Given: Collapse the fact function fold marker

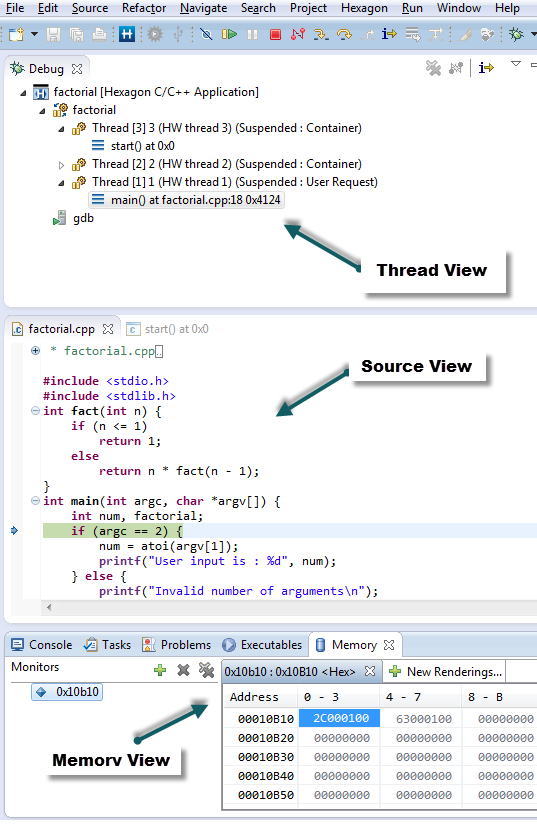Looking at the screenshot, I should pos(35,411).
